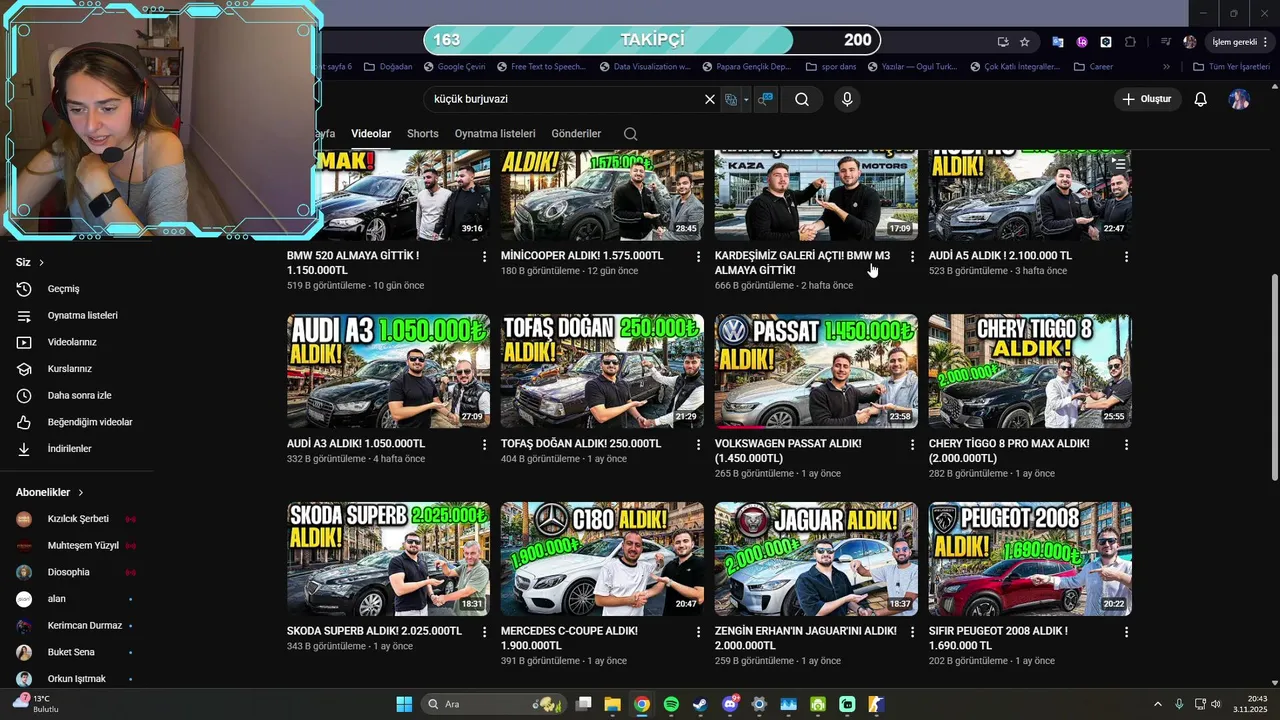Show more bookmarks with double chevron

(1166, 67)
